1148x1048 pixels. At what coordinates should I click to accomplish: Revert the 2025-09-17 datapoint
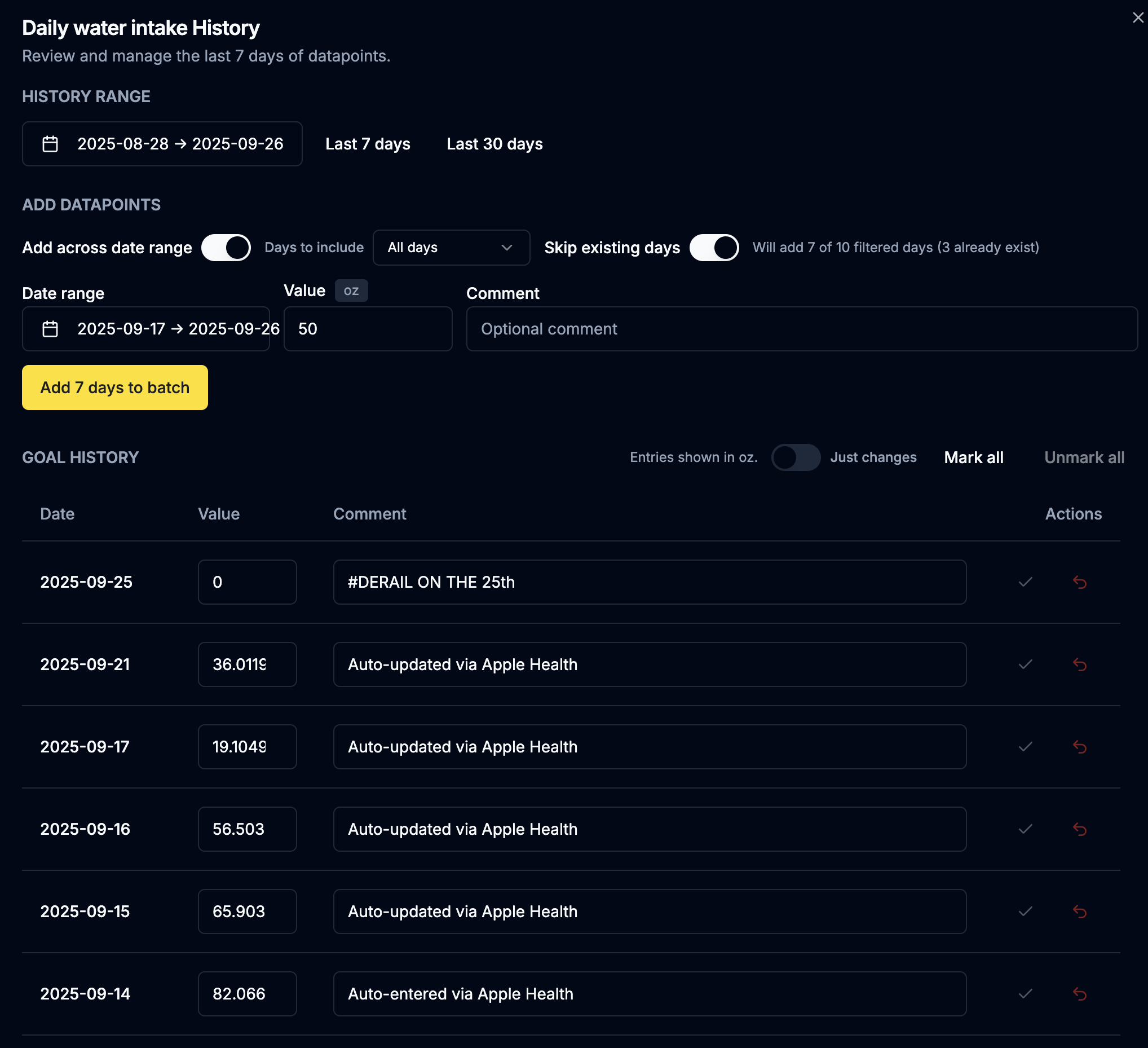click(x=1079, y=747)
